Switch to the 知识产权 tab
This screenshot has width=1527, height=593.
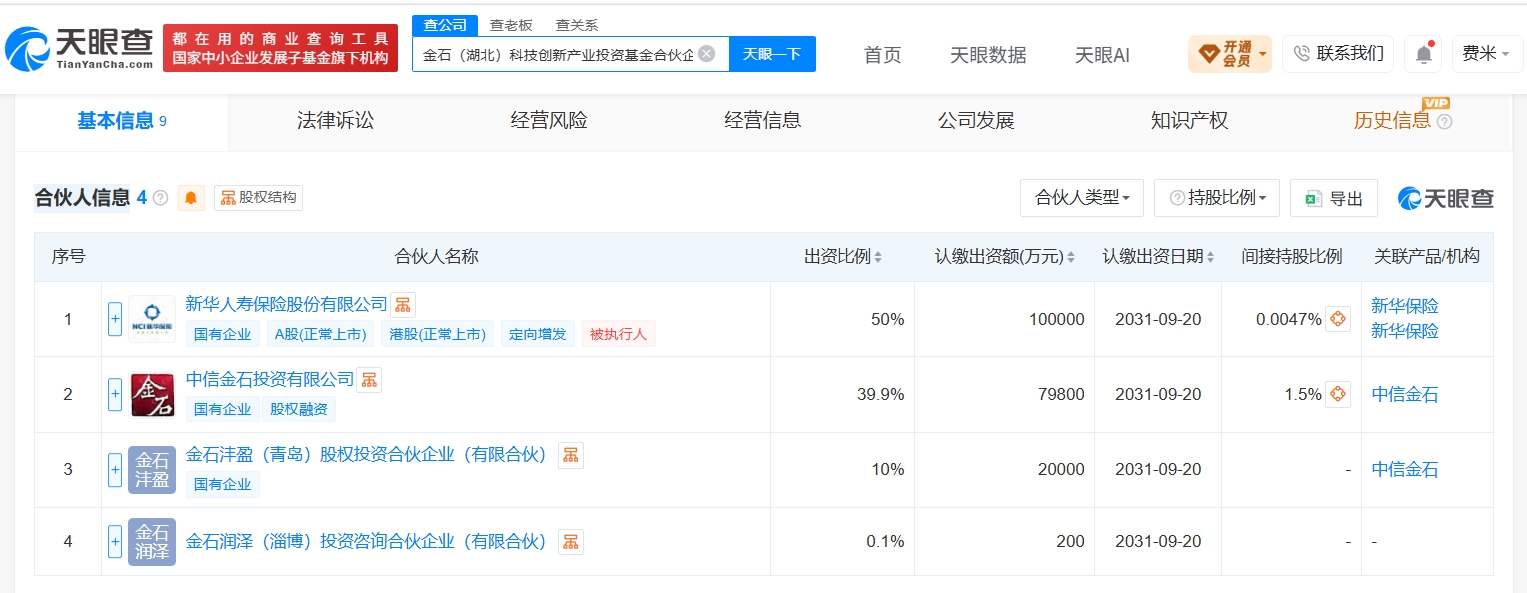(x=1190, y=121)
